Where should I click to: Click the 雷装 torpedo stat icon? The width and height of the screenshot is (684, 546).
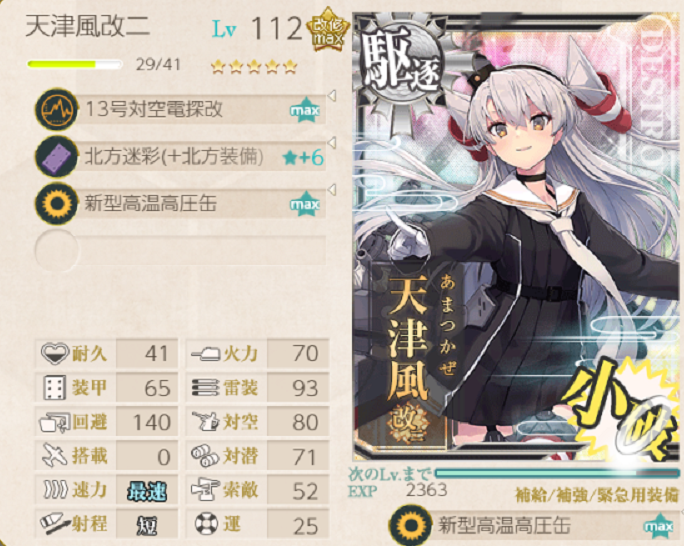pos(205,387)
